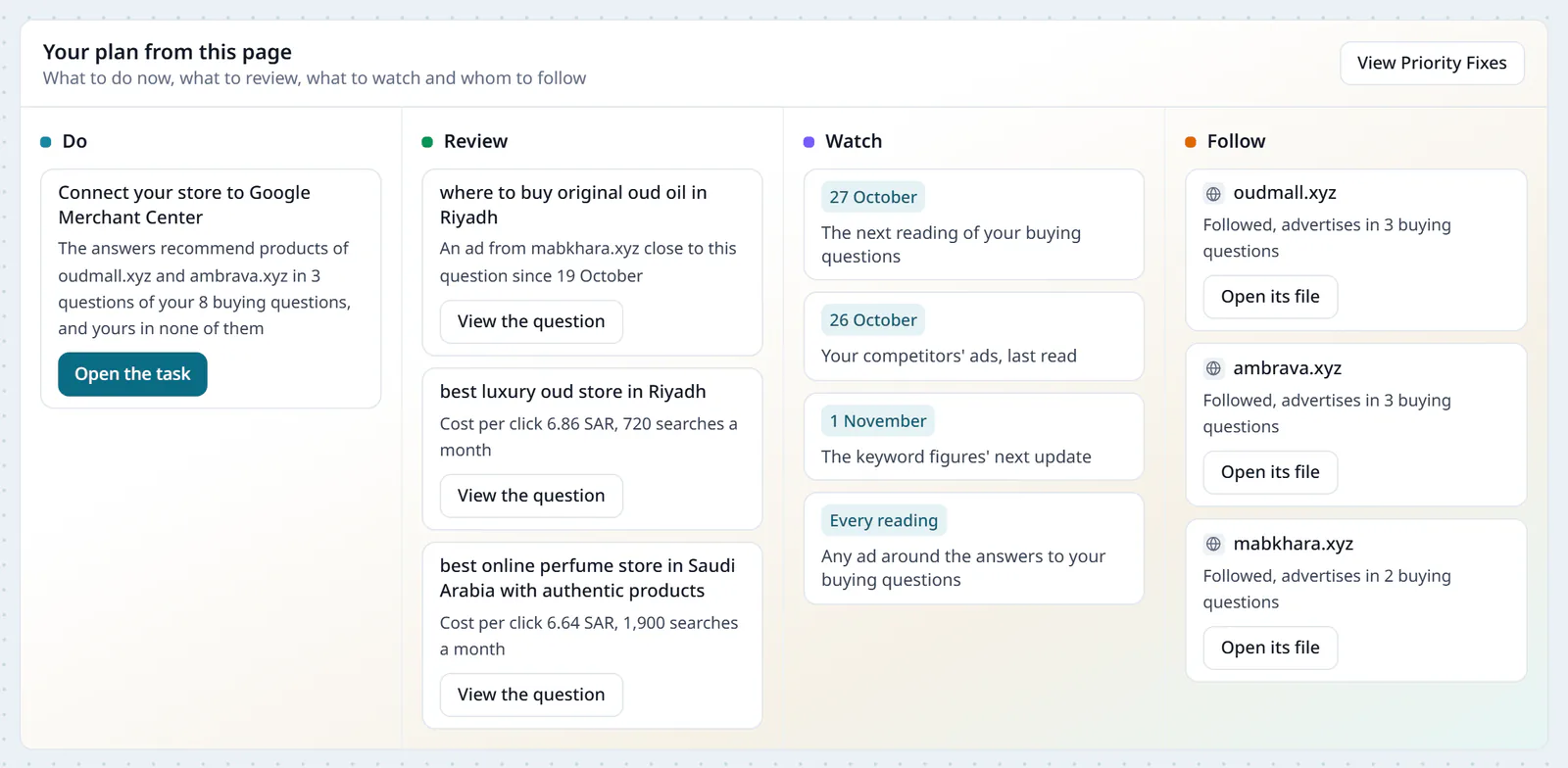Viewport: 1568px width, 768px height.
Task: Click 'An ad from mabkhara.xyz' description
Action: (588, 263)
